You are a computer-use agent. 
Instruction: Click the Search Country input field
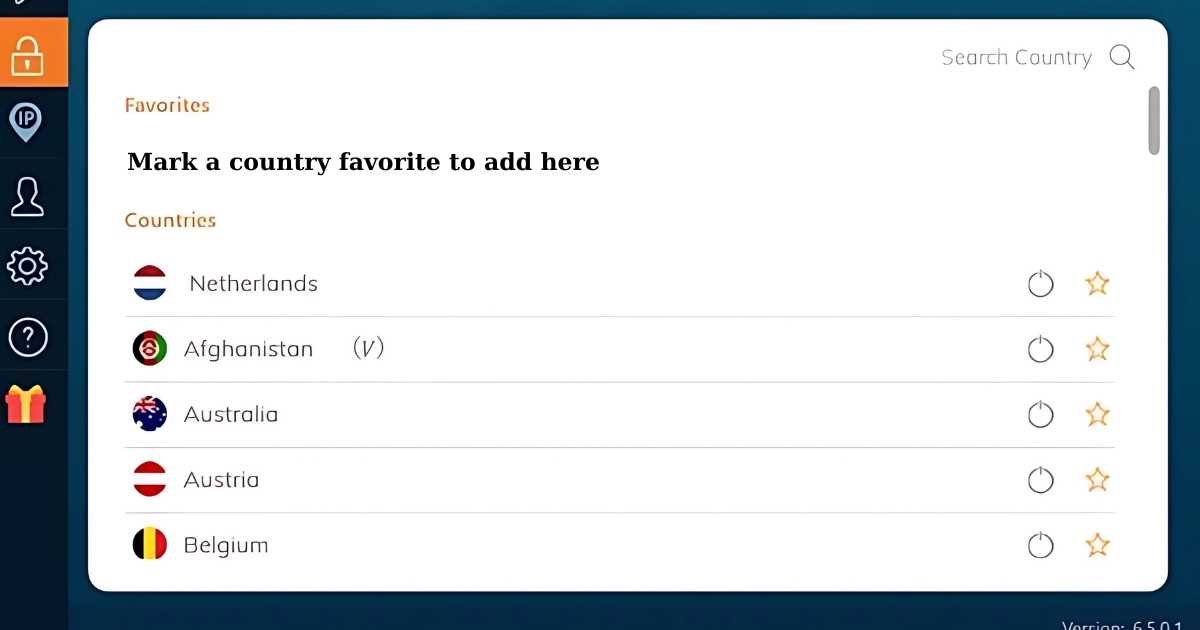point(1015,58)
